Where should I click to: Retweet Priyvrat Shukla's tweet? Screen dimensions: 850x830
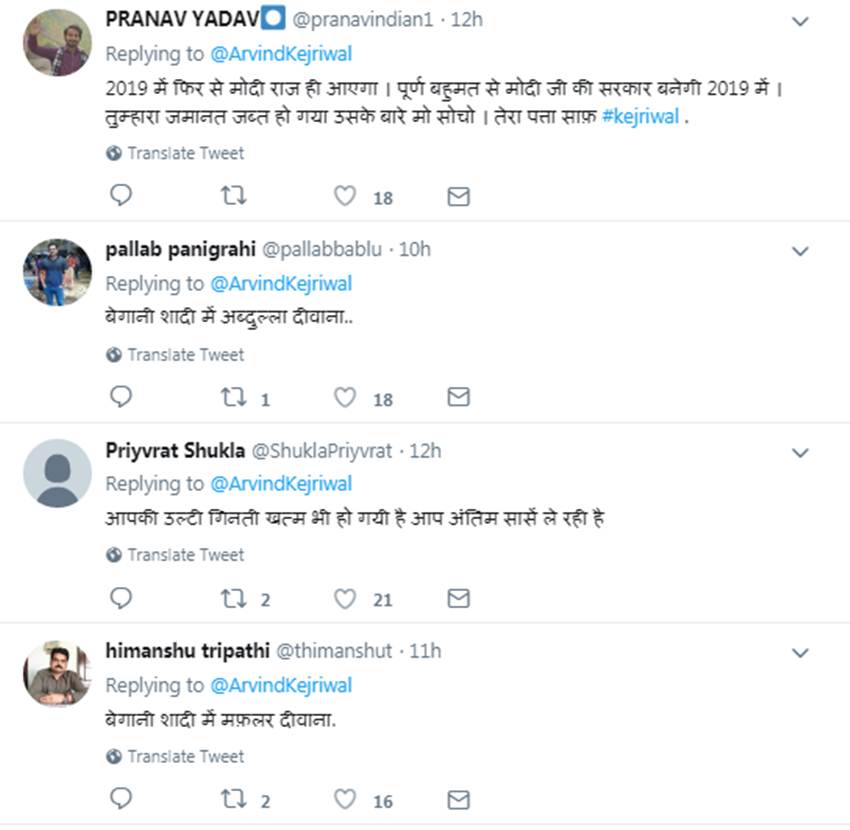pyautogui.click(x=233, y=598)
